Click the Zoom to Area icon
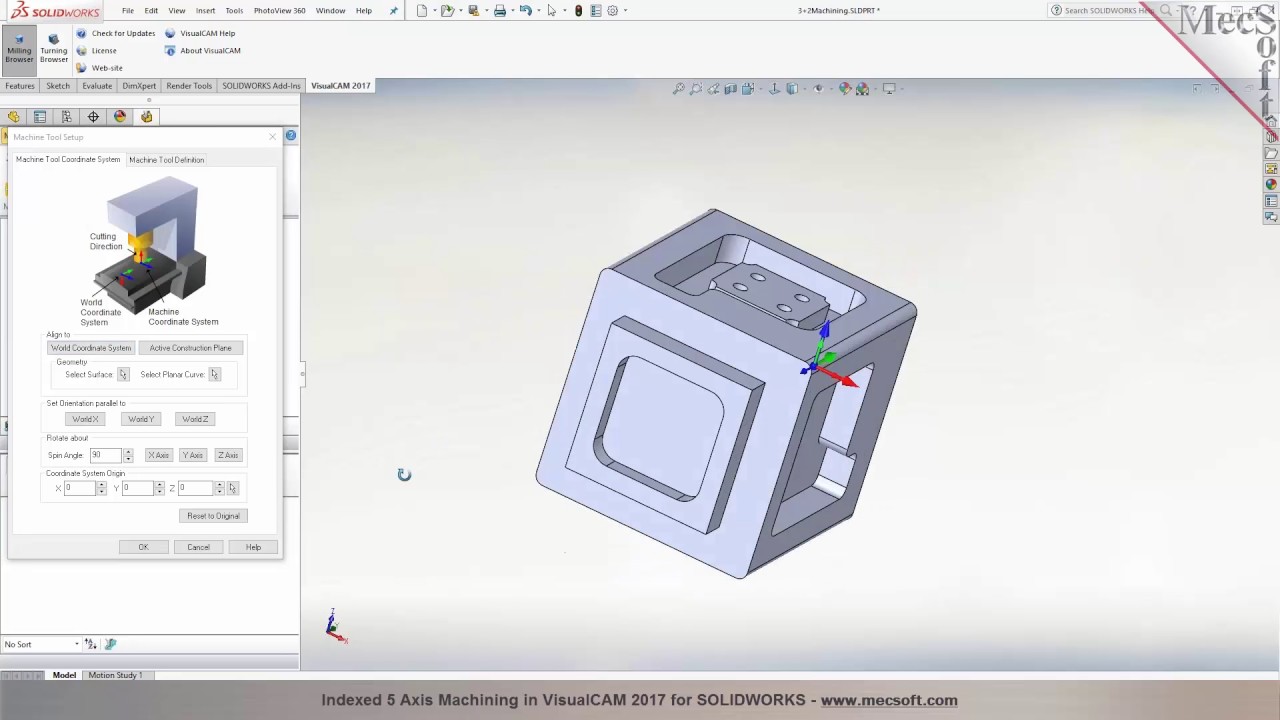The width and height of the screenshot is (1280, 720). click(x=696, y=89)
